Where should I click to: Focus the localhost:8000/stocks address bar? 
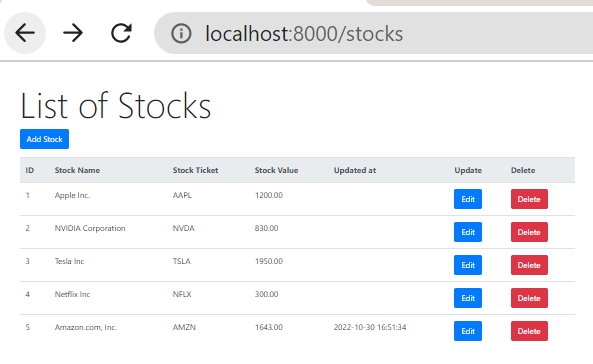[x=373, y=33]
